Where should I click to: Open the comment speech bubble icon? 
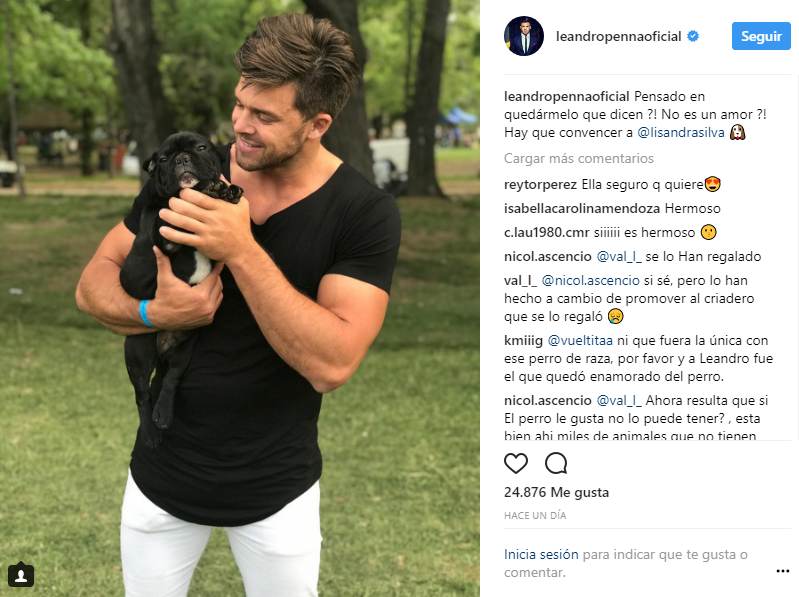(x=556, y=463)
